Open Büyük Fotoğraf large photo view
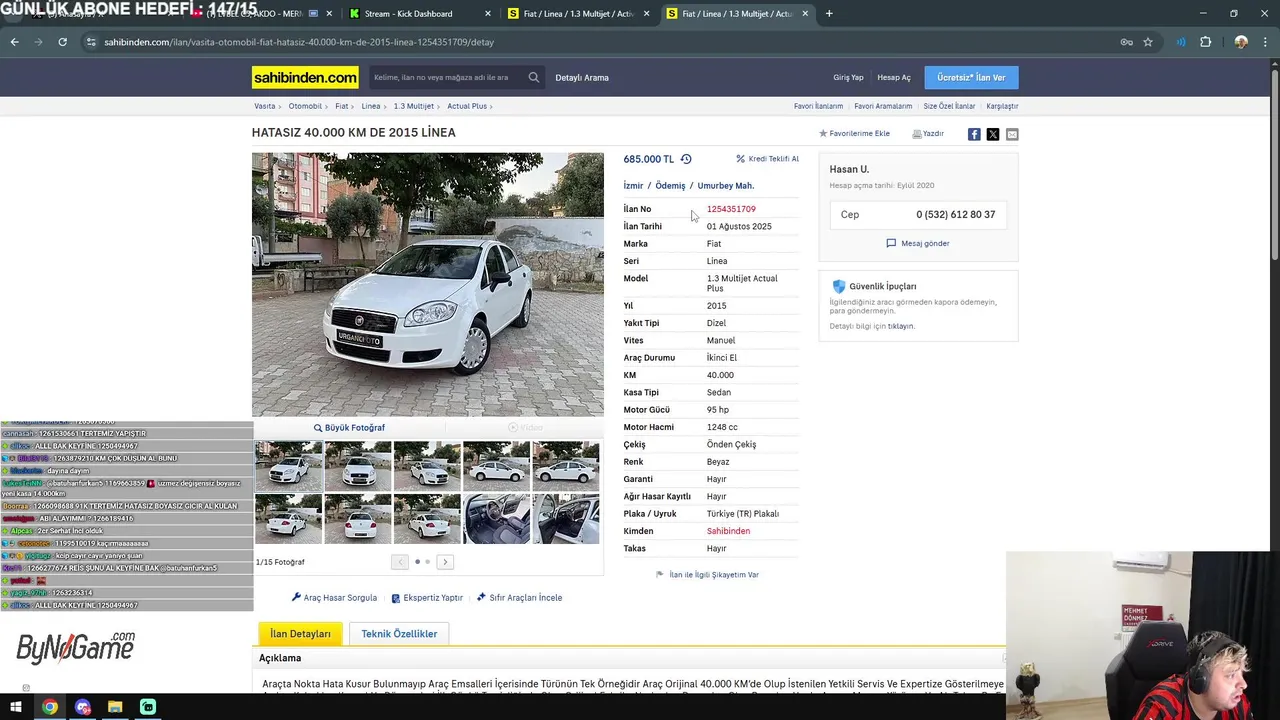The image size is (1280, 720). (x=349, y=427)
